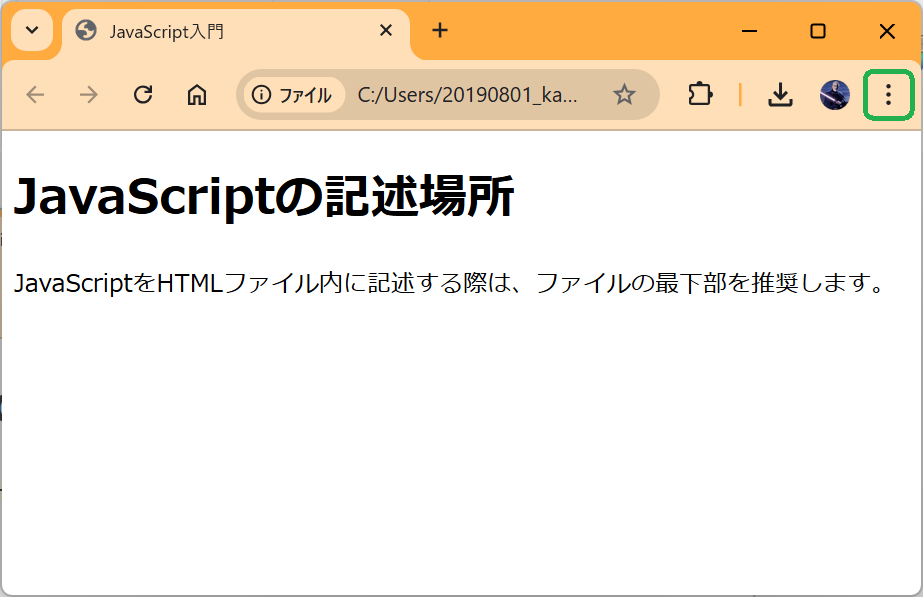Go to the home page

click(197, 95)
